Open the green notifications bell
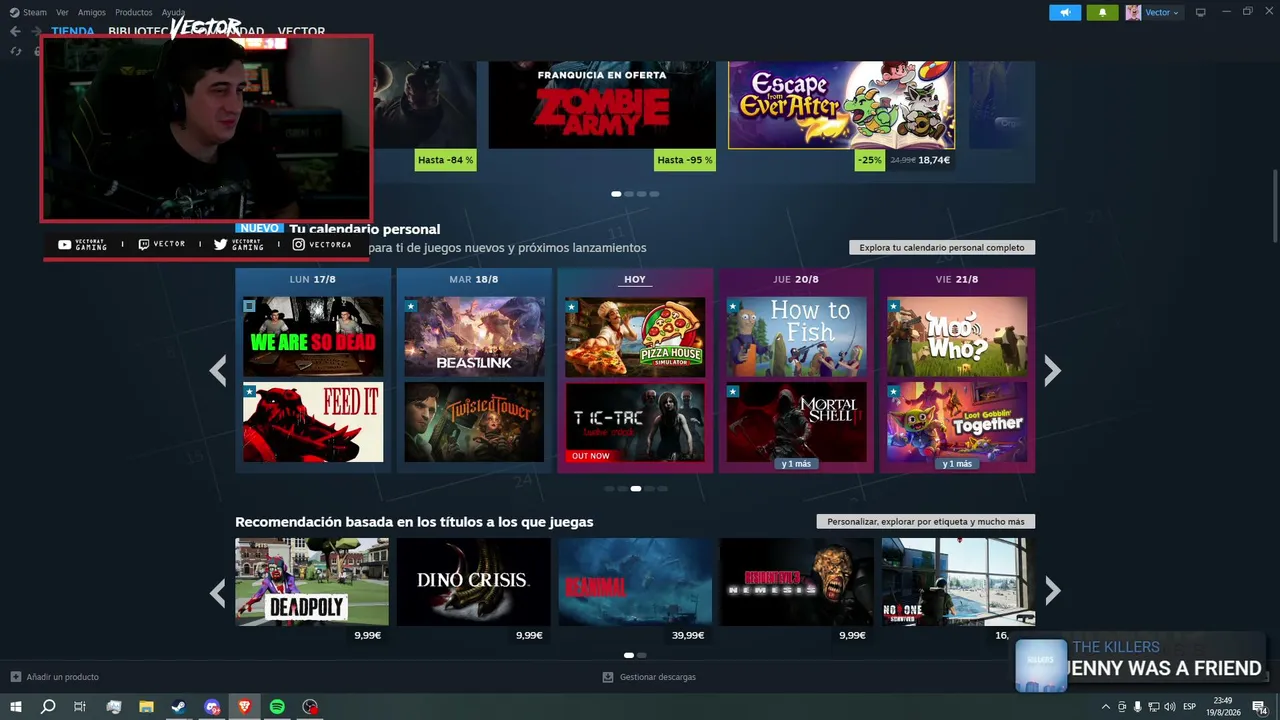Viewport: 1280px width, 720px height. (1102, 12)
